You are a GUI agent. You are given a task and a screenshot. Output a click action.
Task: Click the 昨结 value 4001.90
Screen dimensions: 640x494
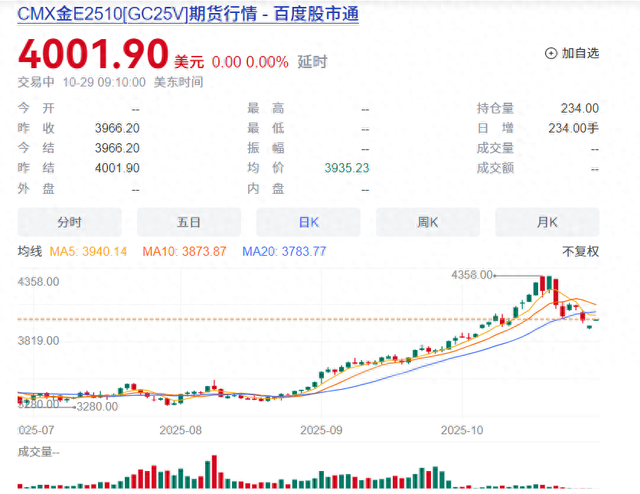(117, 168)
